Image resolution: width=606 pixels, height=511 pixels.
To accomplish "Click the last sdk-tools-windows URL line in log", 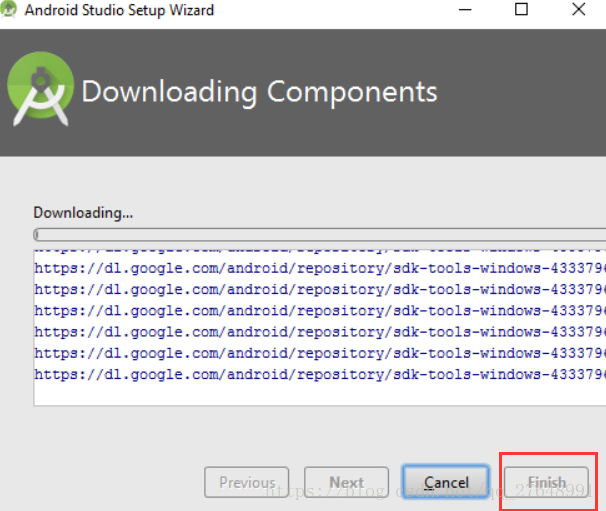I will click(x=320, y=374).
